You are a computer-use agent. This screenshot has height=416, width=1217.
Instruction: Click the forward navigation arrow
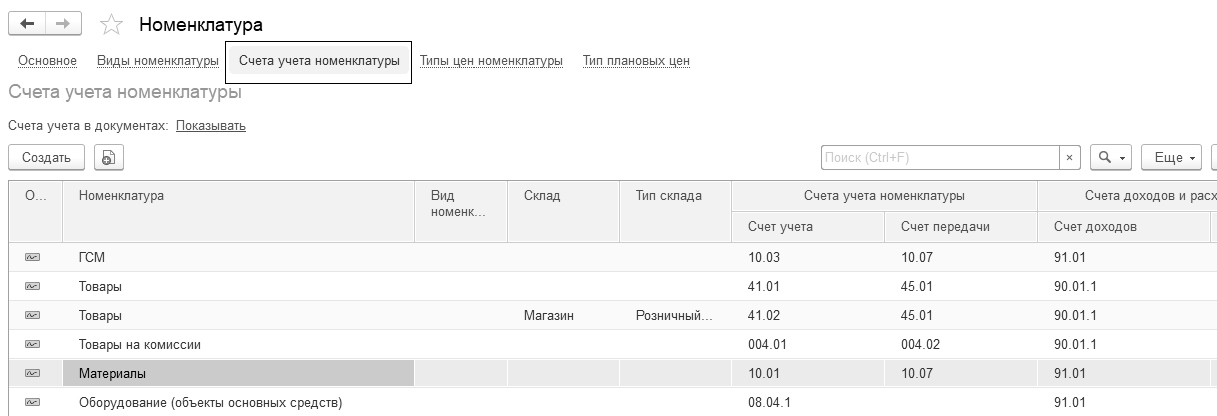[x=64, y=24]
